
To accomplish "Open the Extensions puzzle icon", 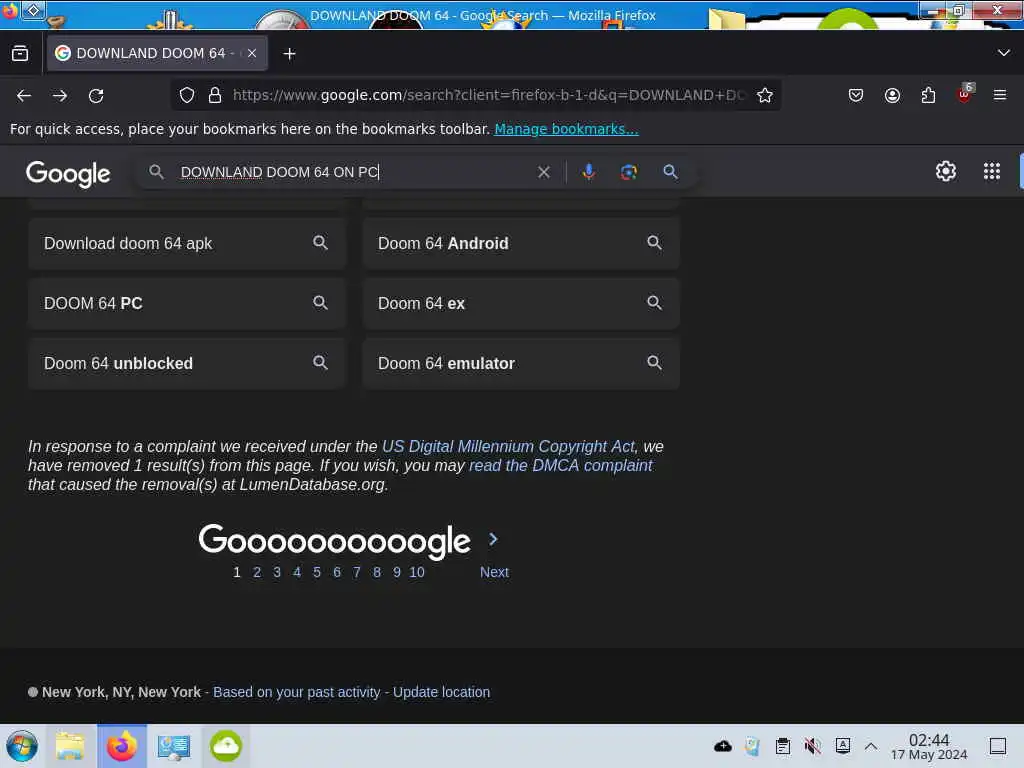I will point(928,95).
